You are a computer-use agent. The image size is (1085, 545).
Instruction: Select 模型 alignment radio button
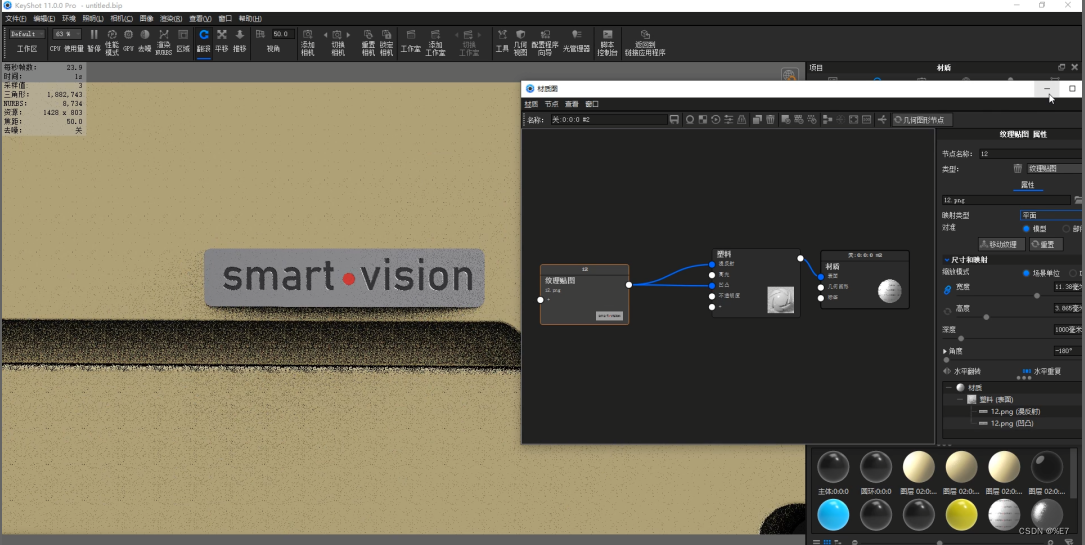pyautogui.click(x=1026, y=228)
